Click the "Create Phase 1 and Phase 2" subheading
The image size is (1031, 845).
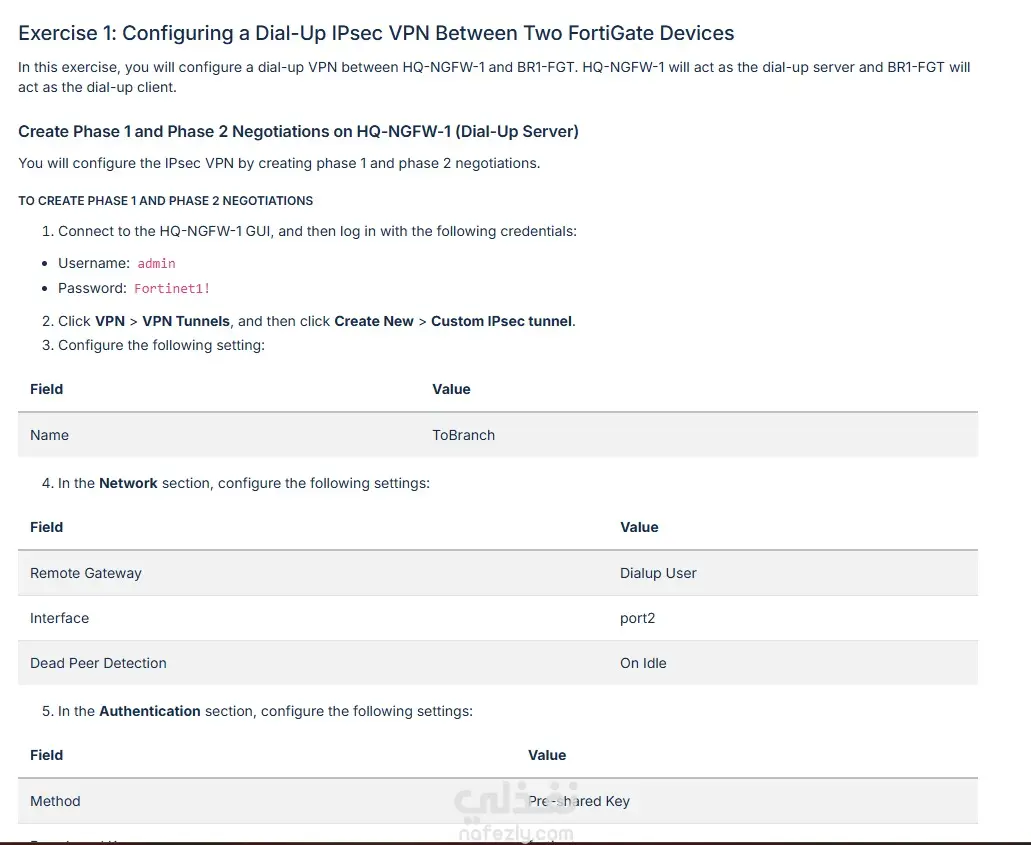coord(298,132)
